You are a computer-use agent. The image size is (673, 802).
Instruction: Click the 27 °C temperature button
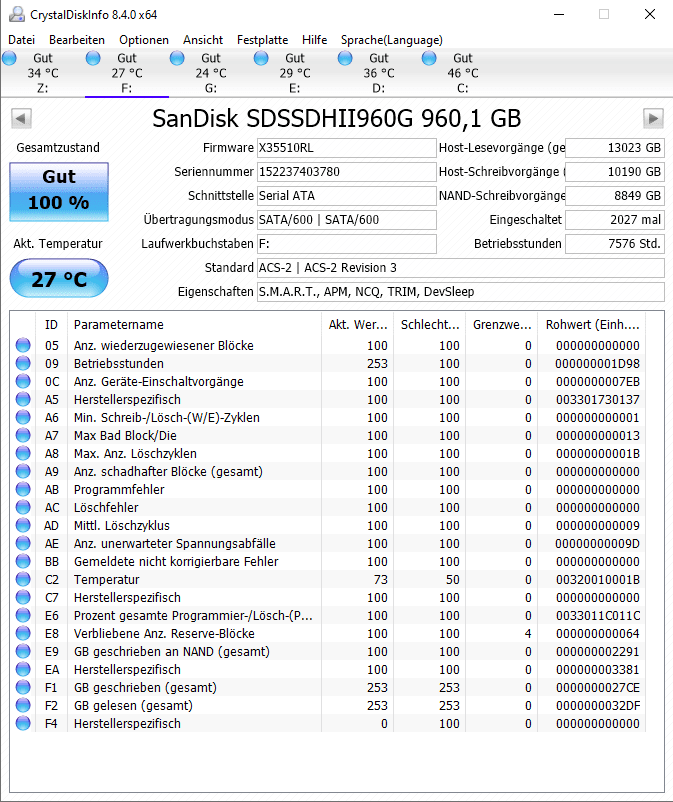[58, 278]
